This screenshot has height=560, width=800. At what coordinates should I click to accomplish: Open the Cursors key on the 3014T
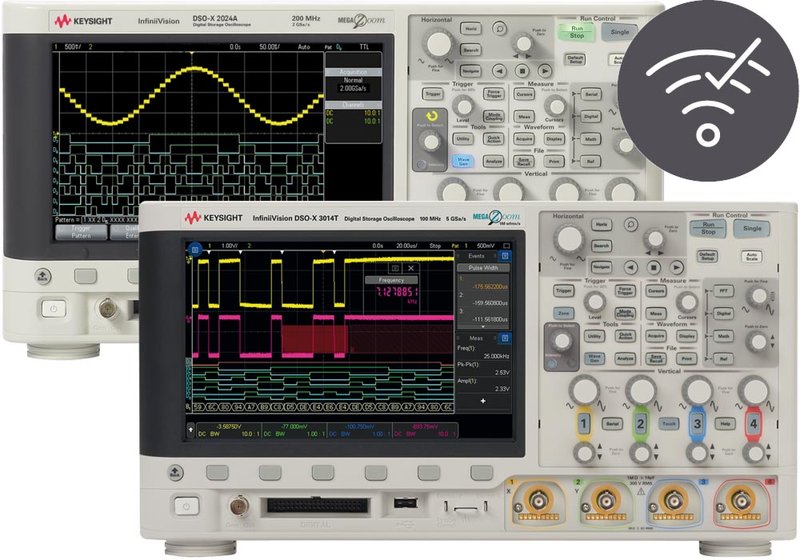point(656,291)
